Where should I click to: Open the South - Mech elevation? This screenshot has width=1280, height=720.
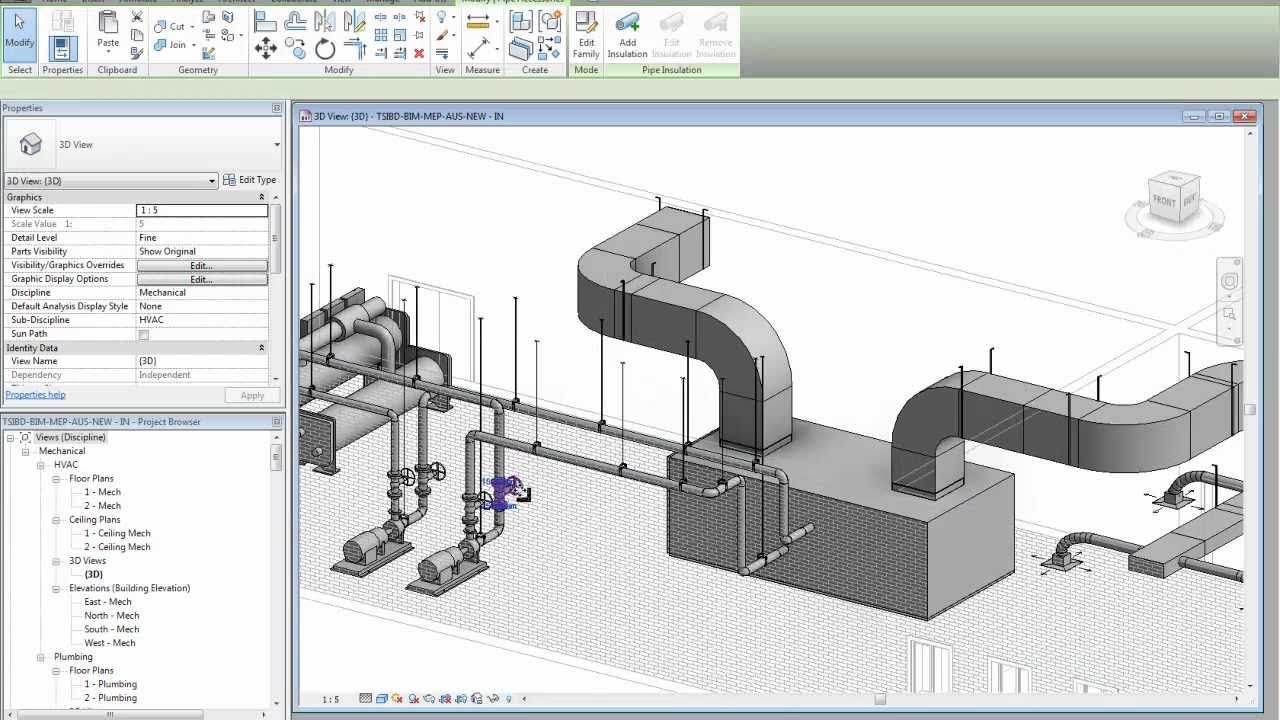coord(112,629)
